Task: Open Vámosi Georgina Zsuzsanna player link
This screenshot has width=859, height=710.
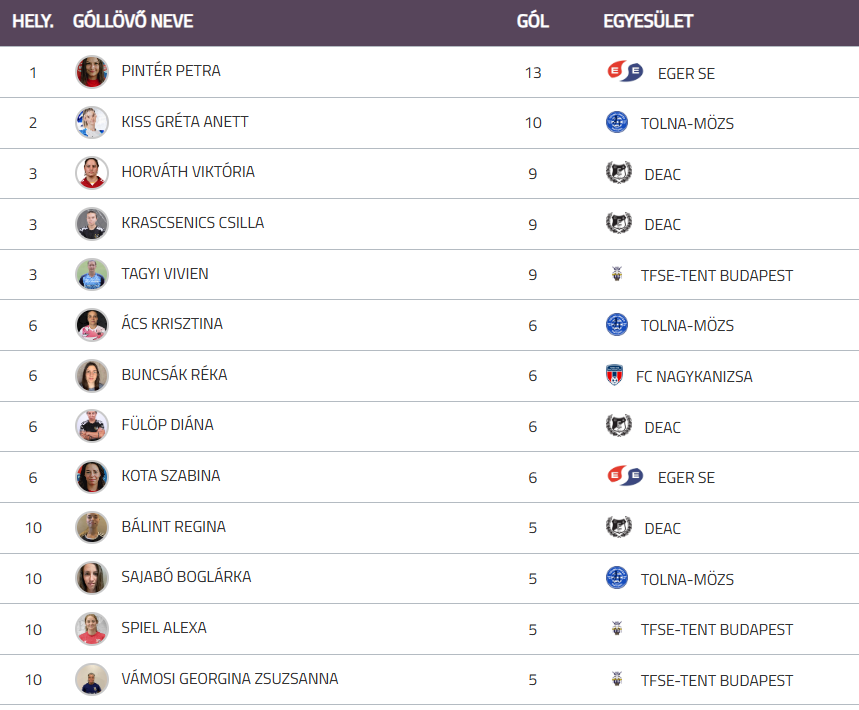Action: click(x=229, y=679)
